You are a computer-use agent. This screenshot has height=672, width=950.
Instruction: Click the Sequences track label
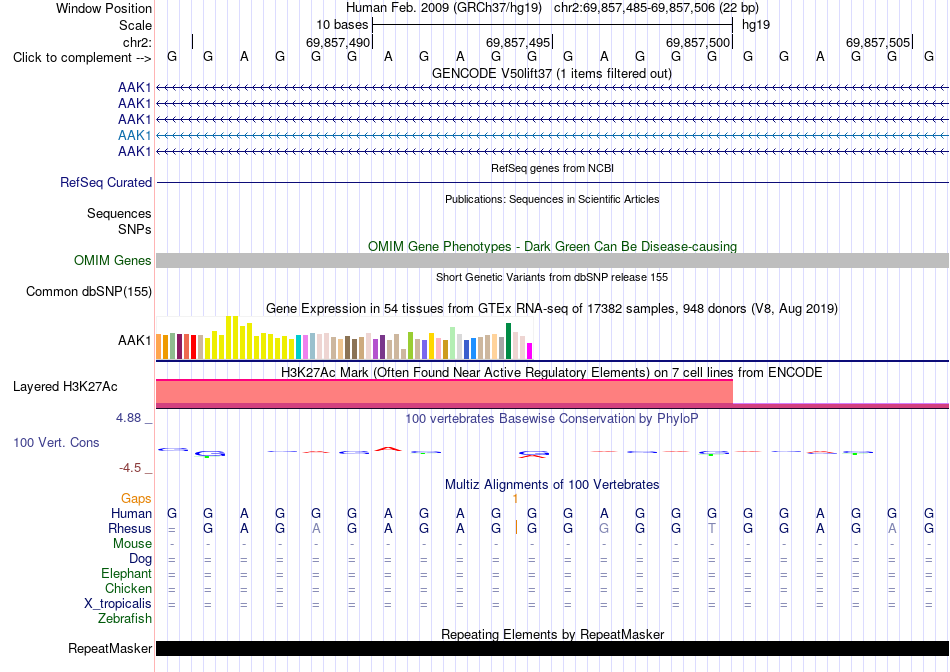pos(119,213)
